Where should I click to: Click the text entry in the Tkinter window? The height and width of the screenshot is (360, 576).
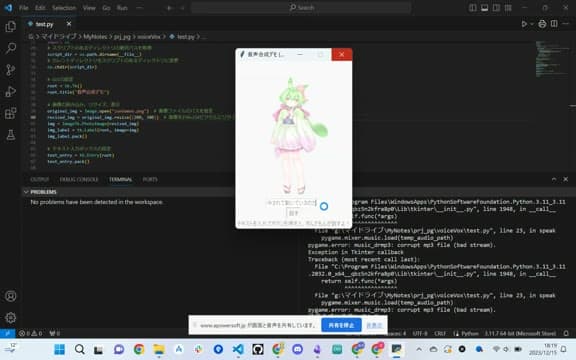(292, 203)
